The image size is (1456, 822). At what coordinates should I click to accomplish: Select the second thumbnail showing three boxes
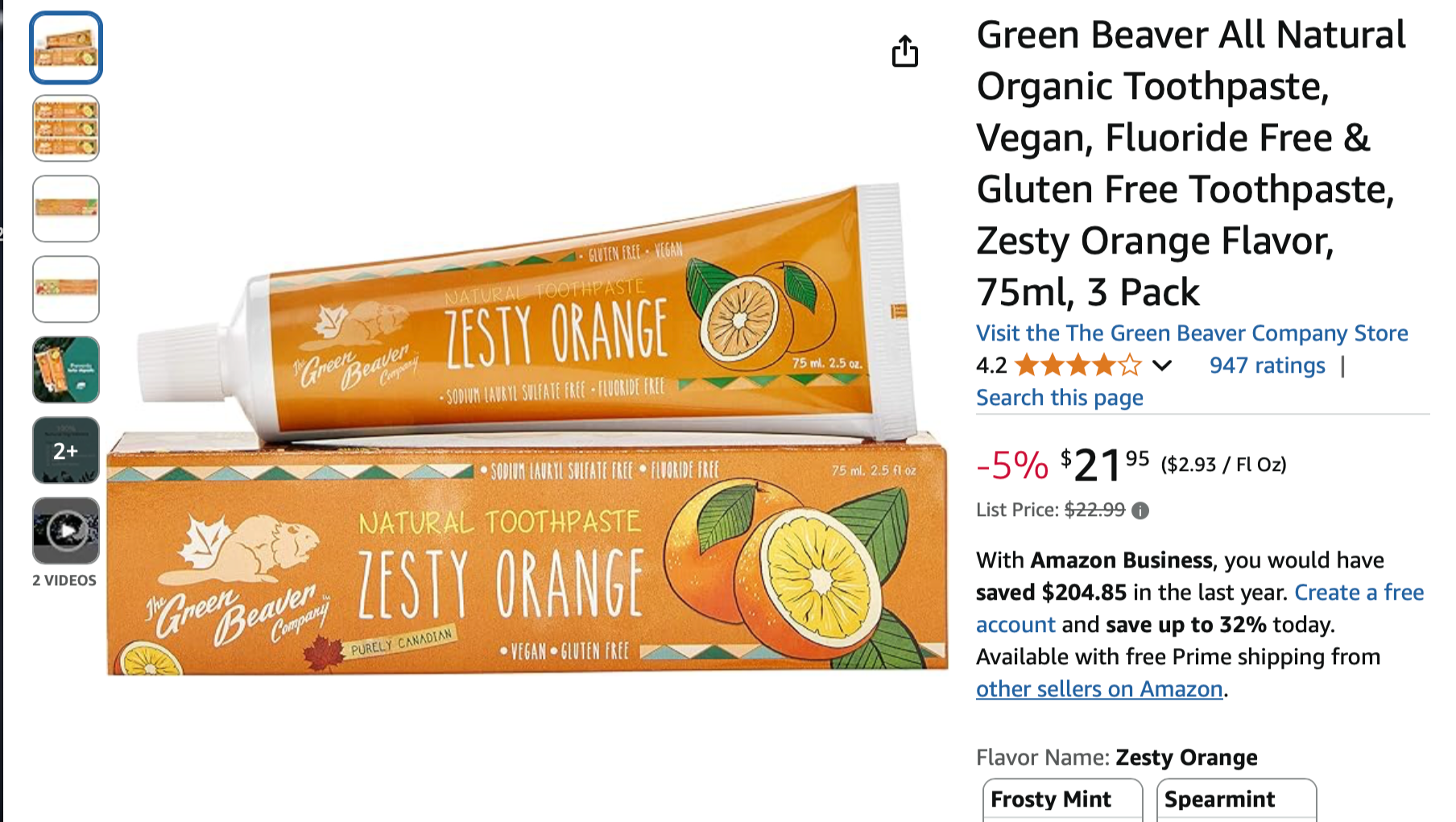[66, 129]
